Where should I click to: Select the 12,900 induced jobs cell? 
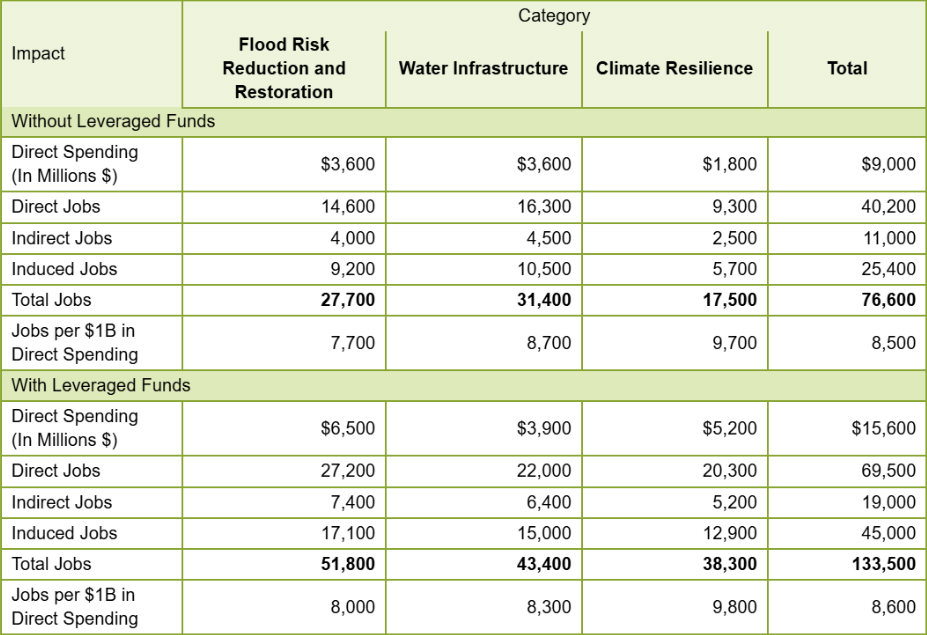point(675,533)
